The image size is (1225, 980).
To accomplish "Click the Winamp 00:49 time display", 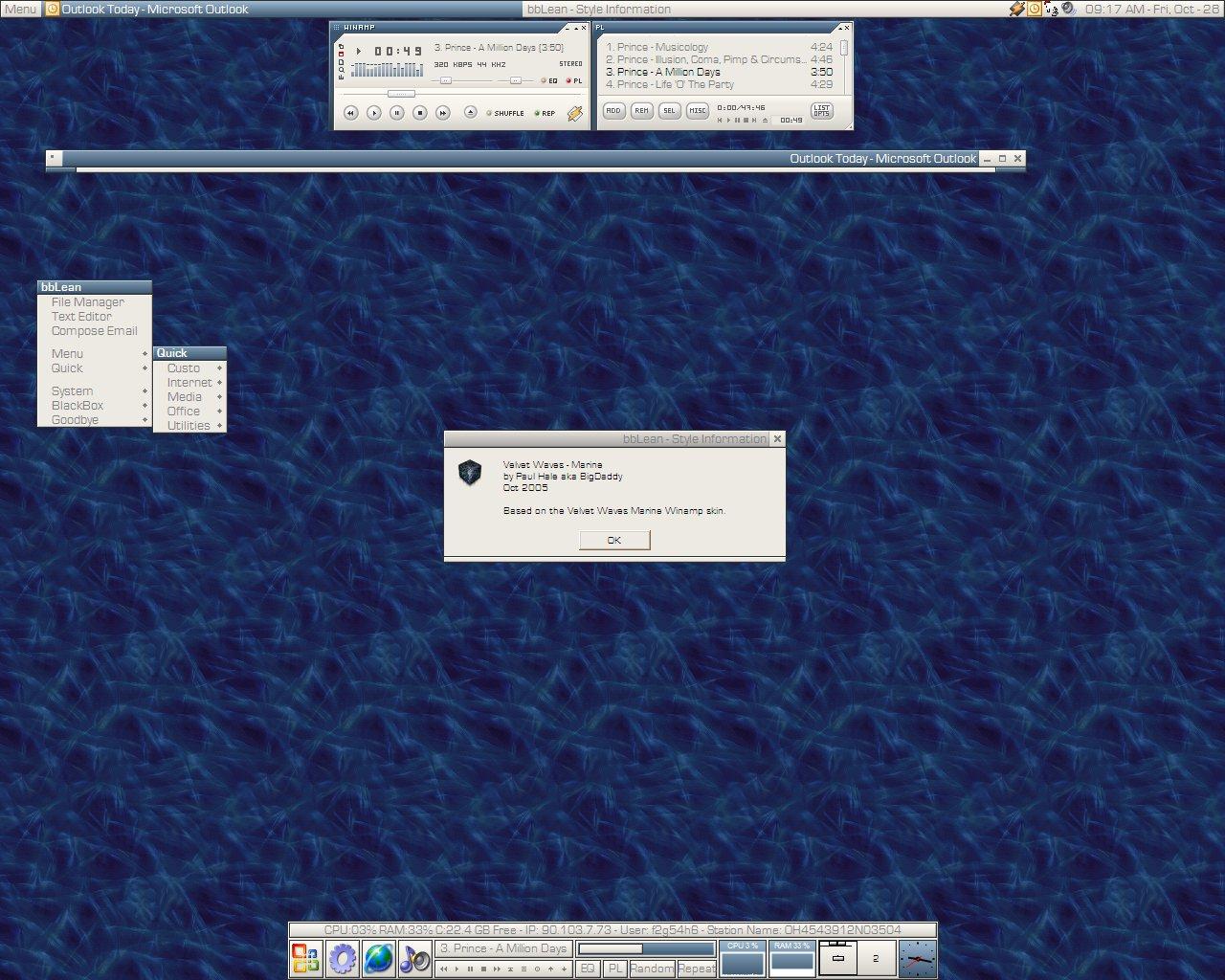I will pyautogui.click(x=398, y=52).
